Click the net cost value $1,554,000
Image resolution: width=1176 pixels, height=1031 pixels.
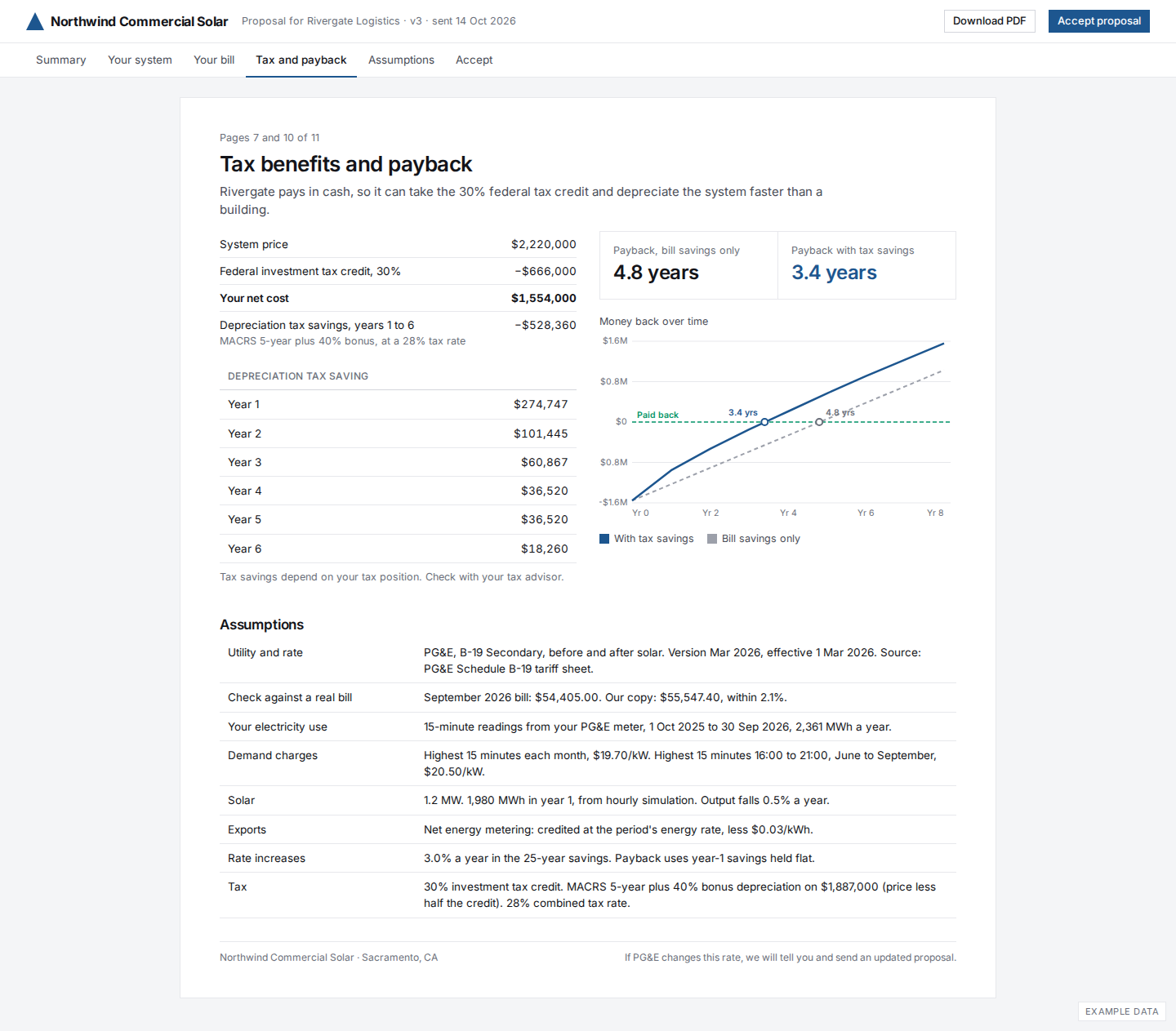(544, 298)
